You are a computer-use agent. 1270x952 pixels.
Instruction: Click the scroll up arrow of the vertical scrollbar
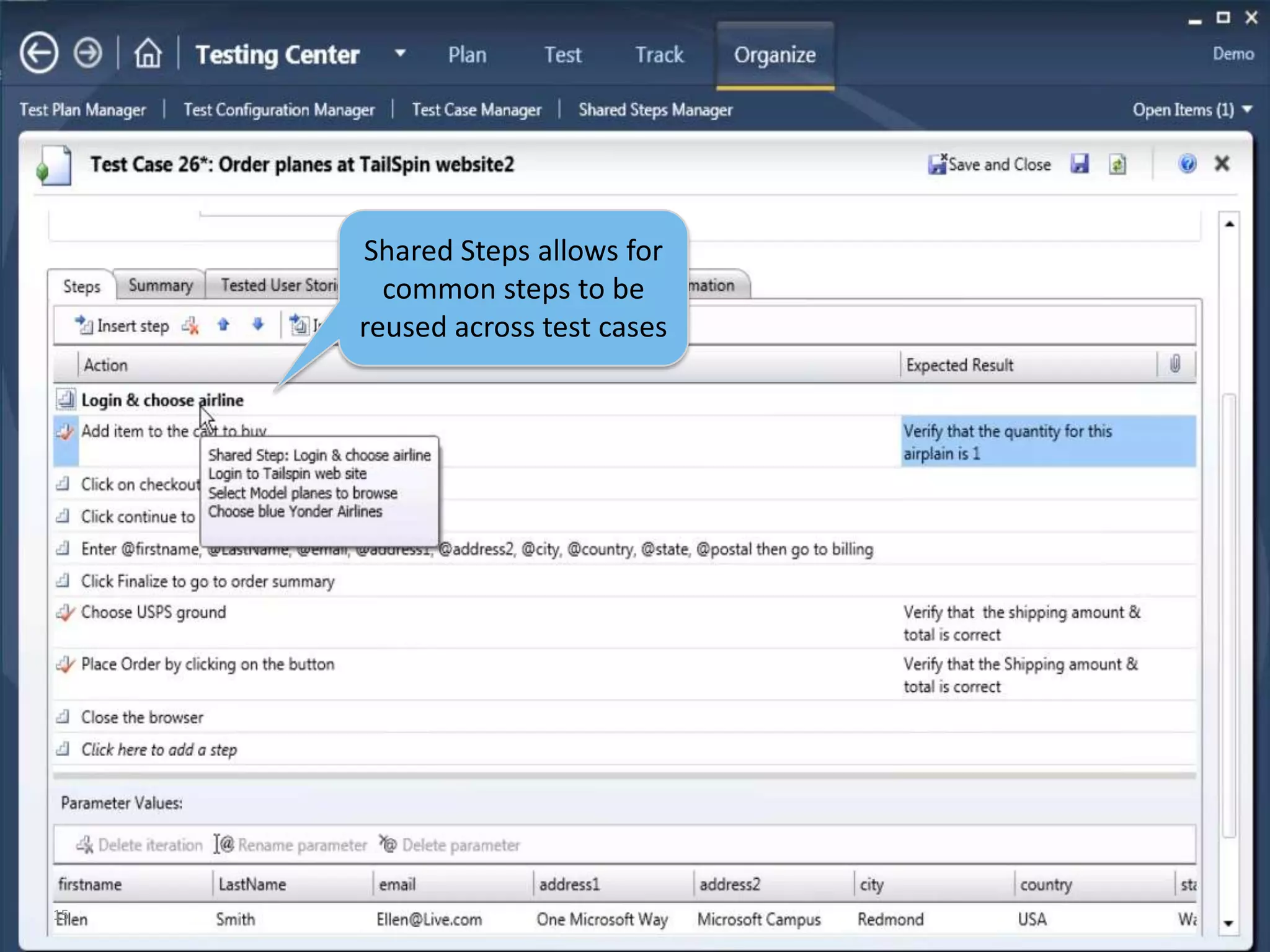click(x=1229, y=224)
